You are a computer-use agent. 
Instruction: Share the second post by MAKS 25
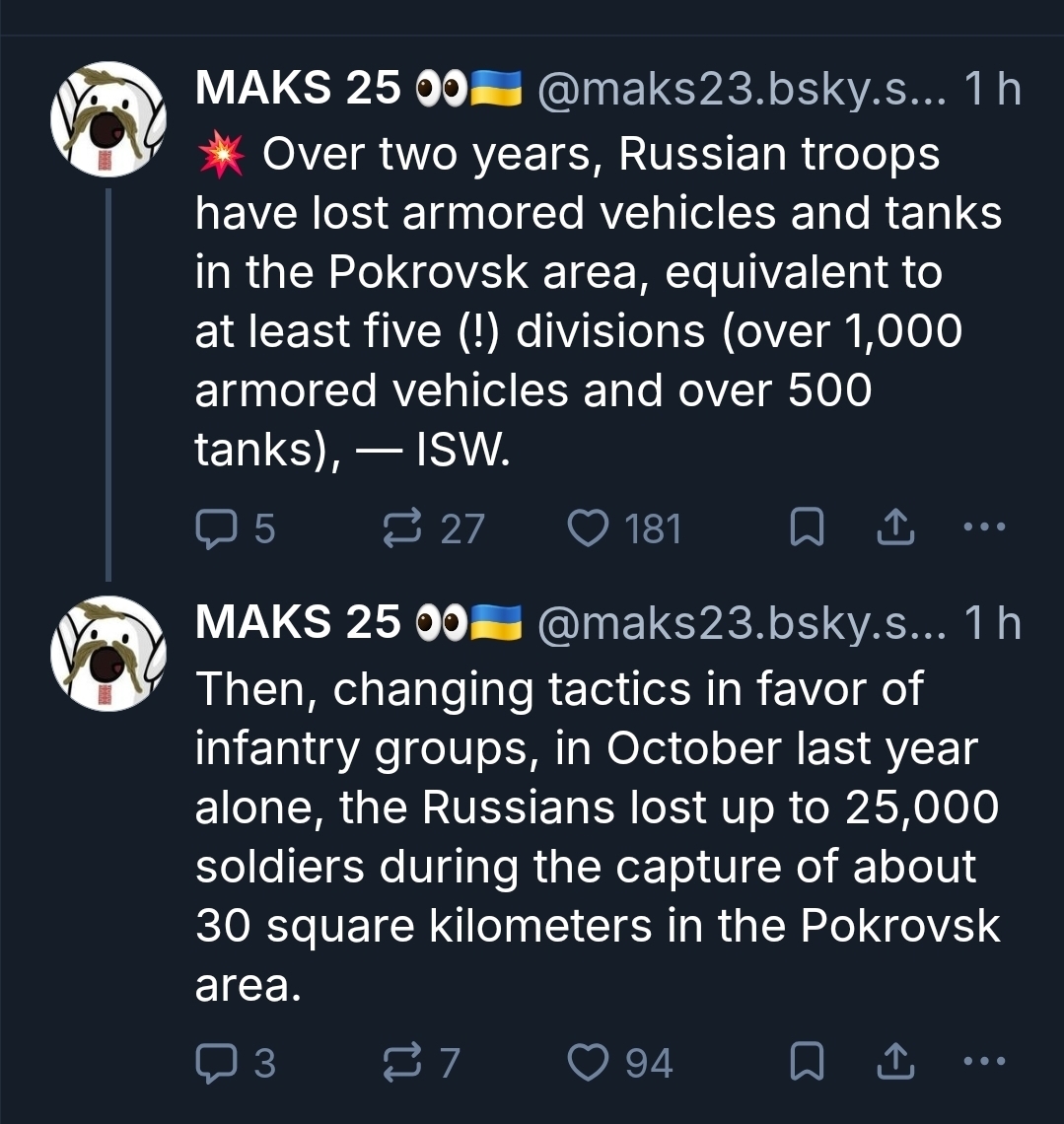895,1063
